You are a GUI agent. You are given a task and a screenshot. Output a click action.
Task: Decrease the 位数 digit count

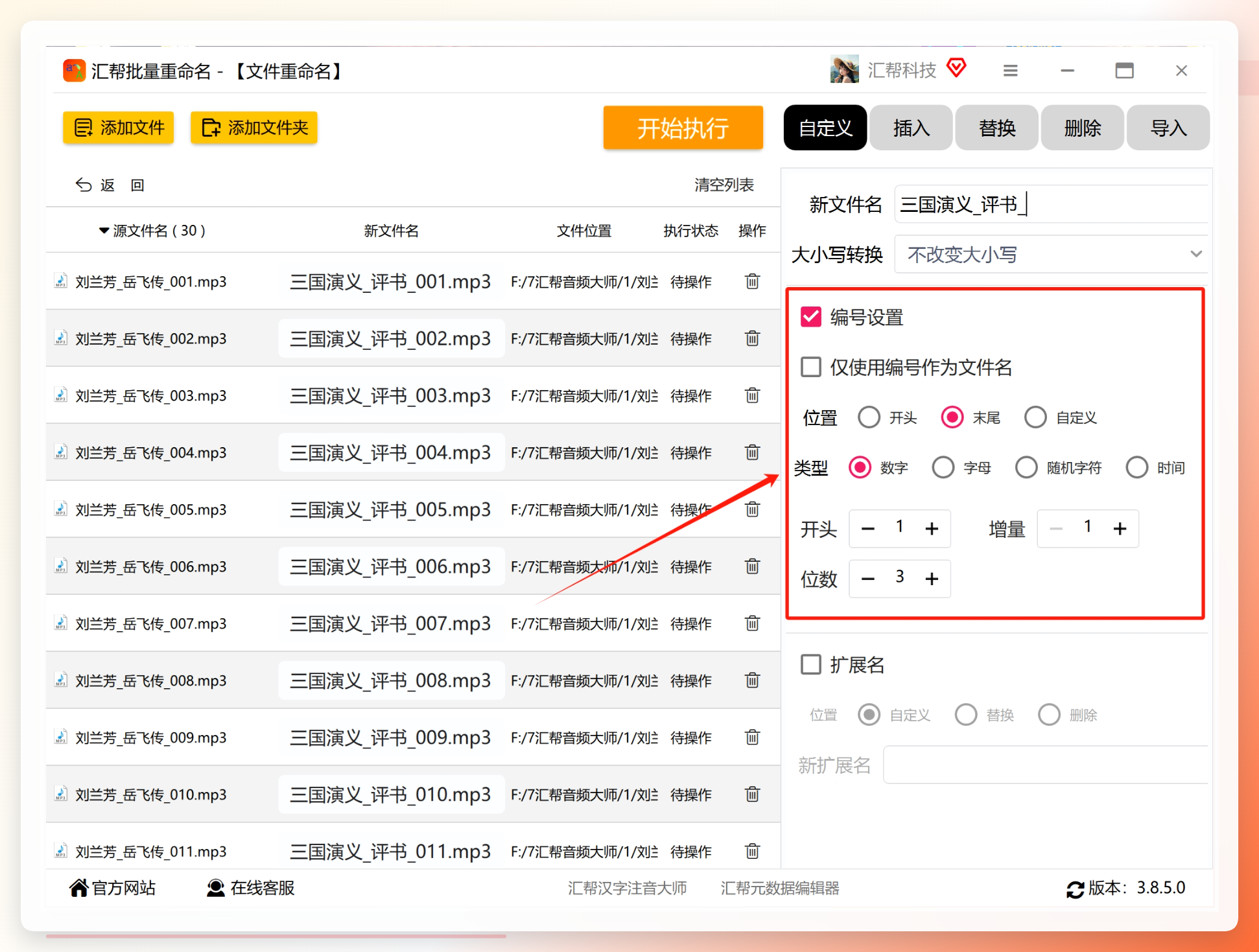(x=868, y=579)
